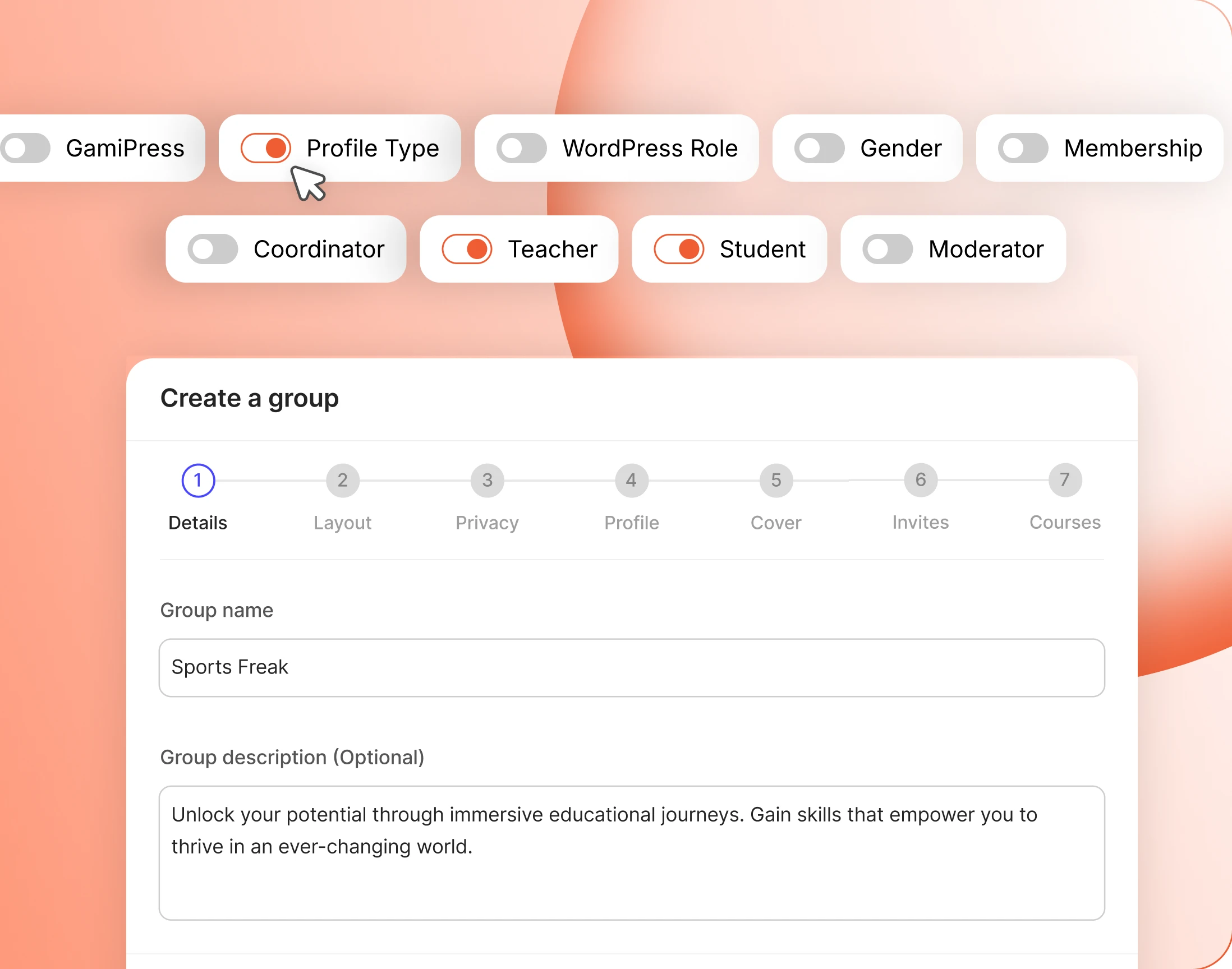Go to step 6 circle

tap(921, 480)
